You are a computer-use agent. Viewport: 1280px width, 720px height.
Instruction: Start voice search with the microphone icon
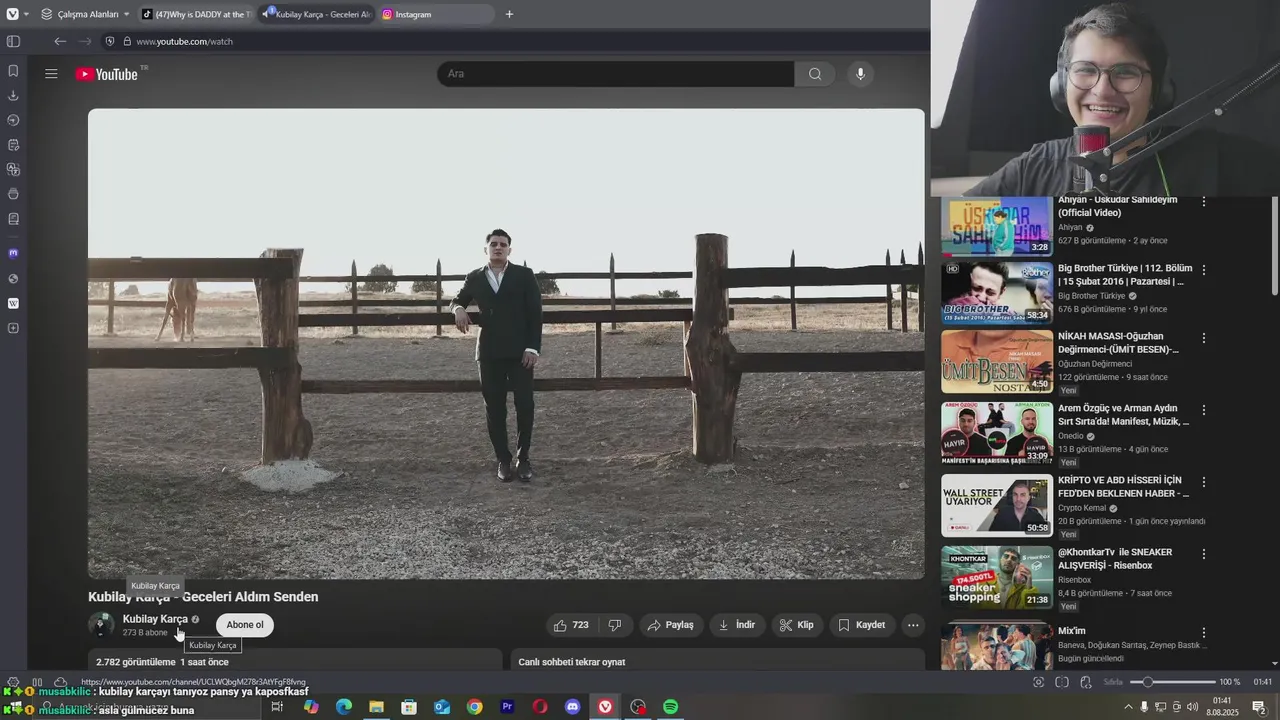(860, 74)
